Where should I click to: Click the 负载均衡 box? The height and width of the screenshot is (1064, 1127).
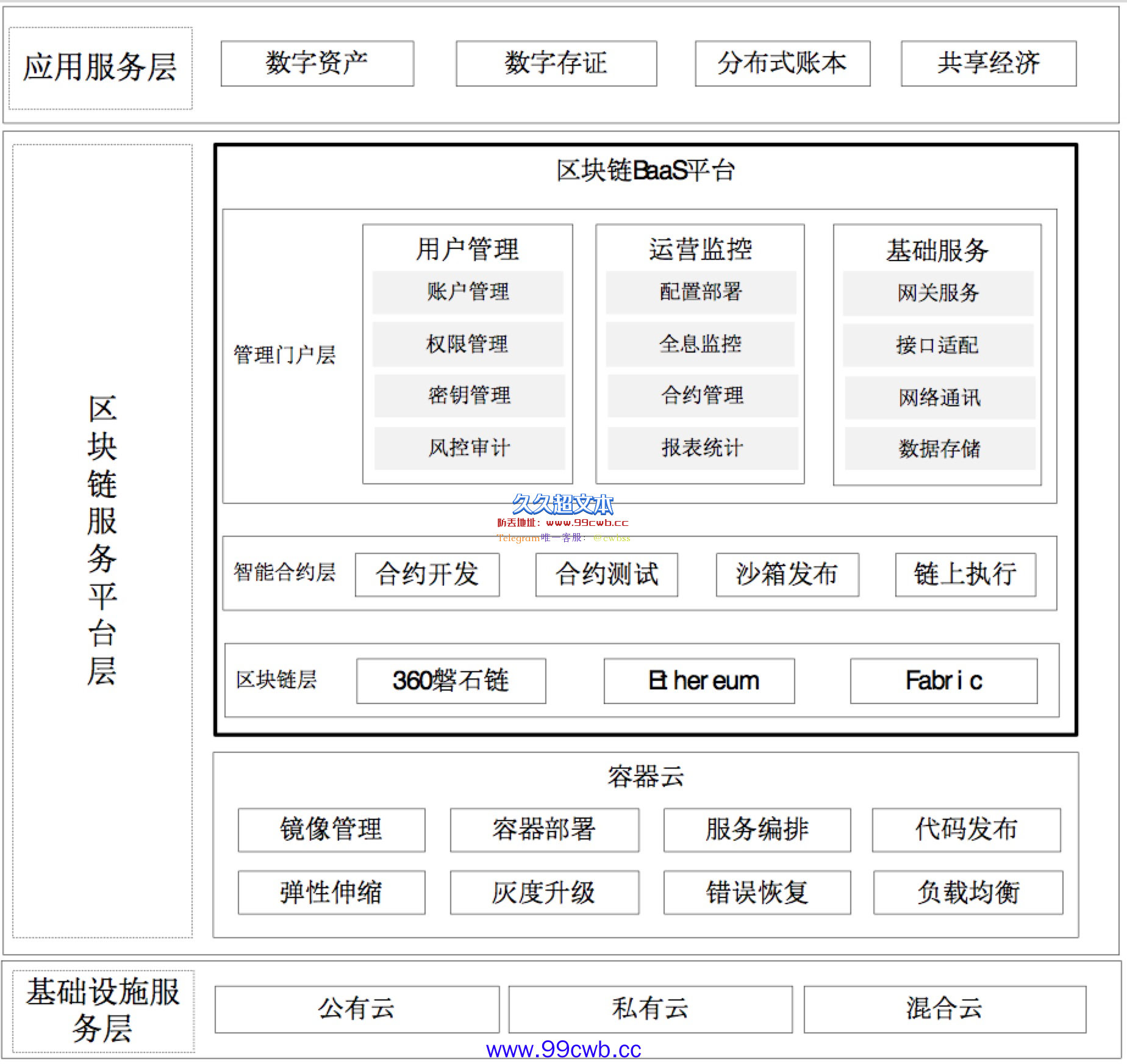pos(968,893)
